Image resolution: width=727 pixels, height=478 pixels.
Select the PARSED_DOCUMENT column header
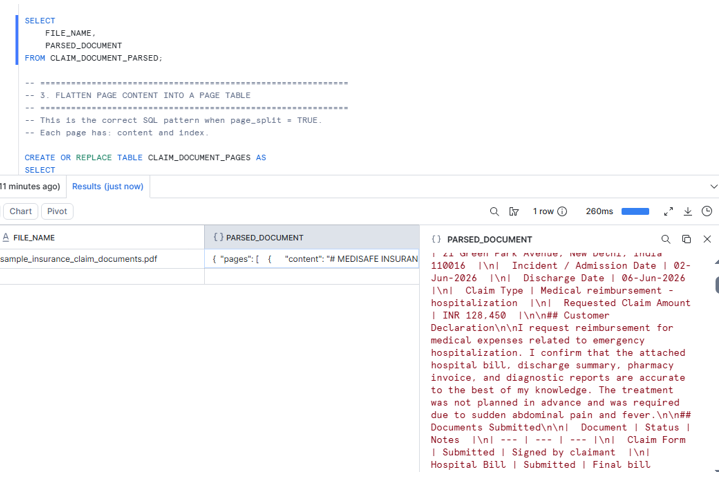pos(312,237)
